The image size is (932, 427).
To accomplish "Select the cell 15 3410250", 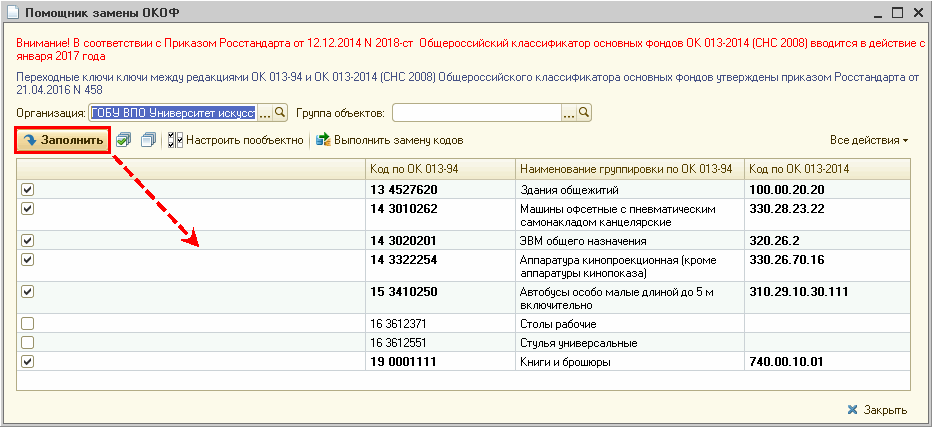I will [x=440, y=298].
